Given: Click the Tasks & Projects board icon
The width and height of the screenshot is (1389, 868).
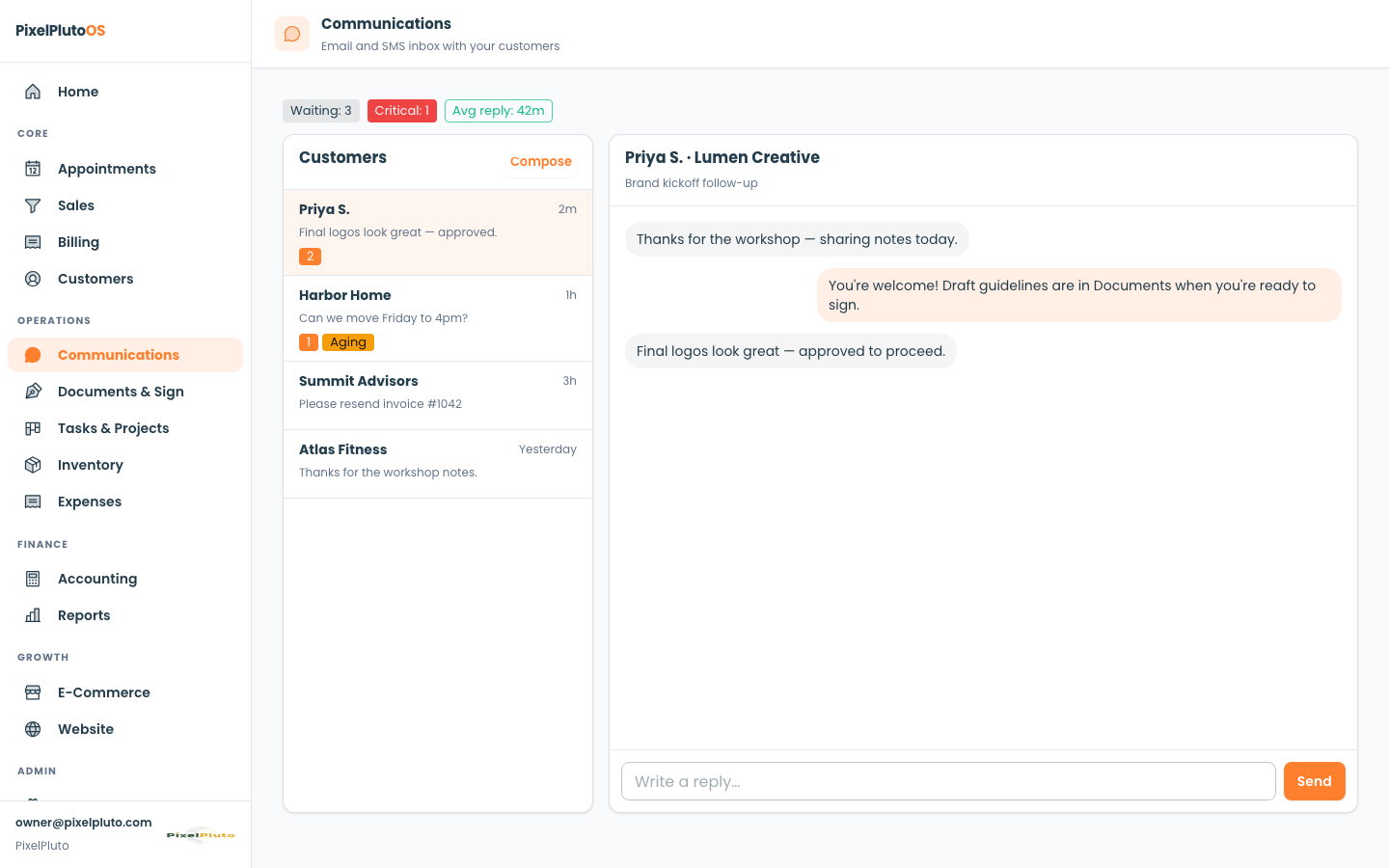Looking at the screenshot, I should 33,428.
